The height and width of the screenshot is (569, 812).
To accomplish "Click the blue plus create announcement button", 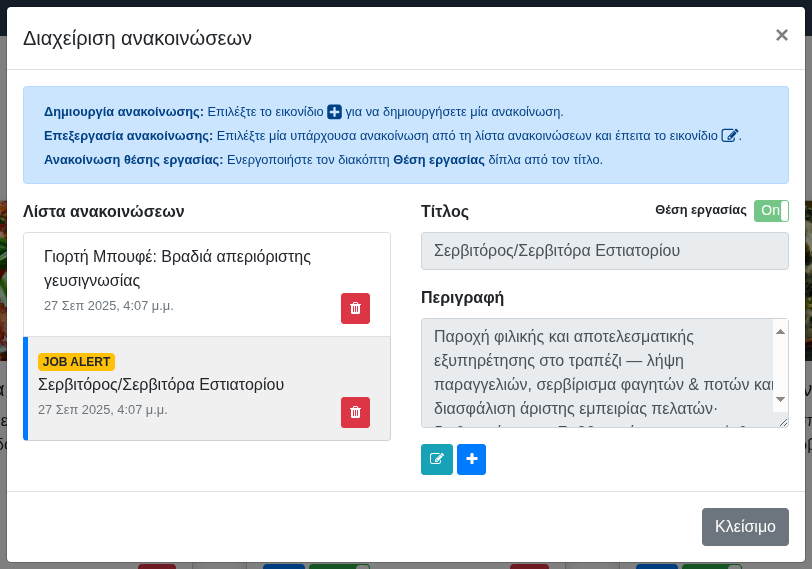I will pyautogui.click(x=471, y=459).
